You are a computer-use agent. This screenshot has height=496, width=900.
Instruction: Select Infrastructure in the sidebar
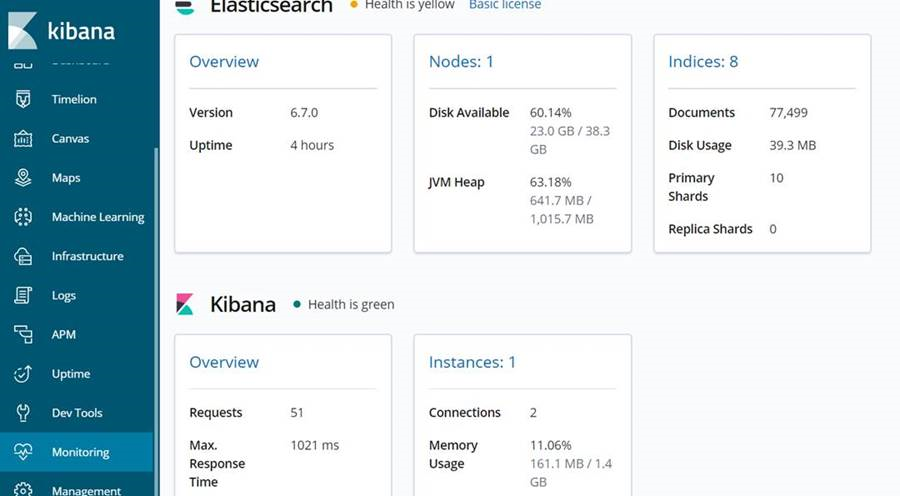87,256
